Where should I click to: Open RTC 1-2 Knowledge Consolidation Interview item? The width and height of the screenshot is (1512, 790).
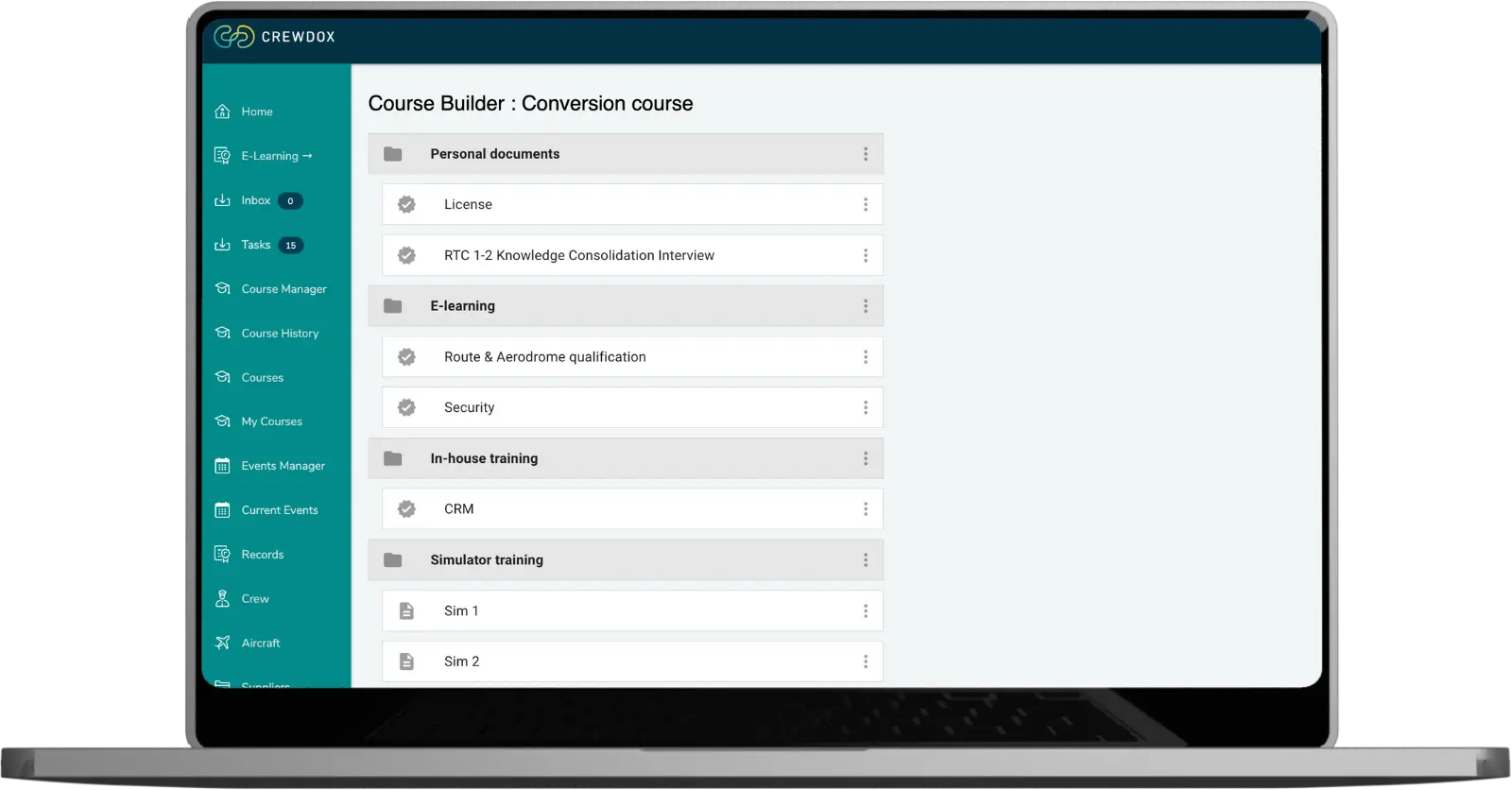(579, 255)
